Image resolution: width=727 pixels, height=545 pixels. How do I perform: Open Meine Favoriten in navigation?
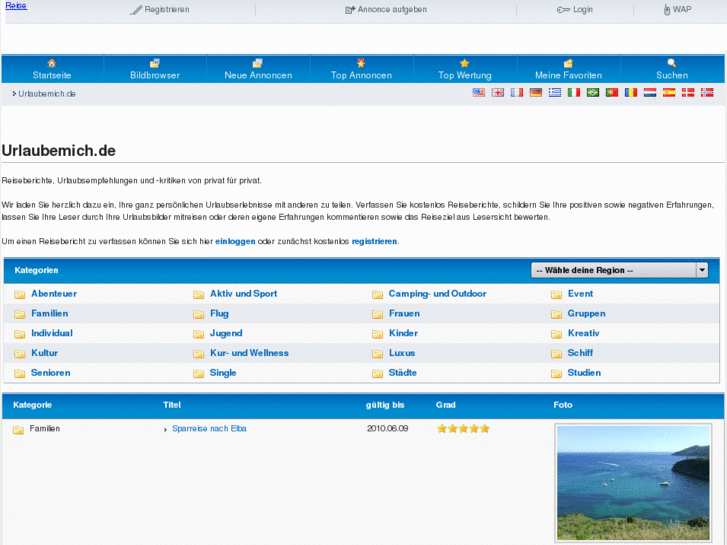tap(568, 69)
